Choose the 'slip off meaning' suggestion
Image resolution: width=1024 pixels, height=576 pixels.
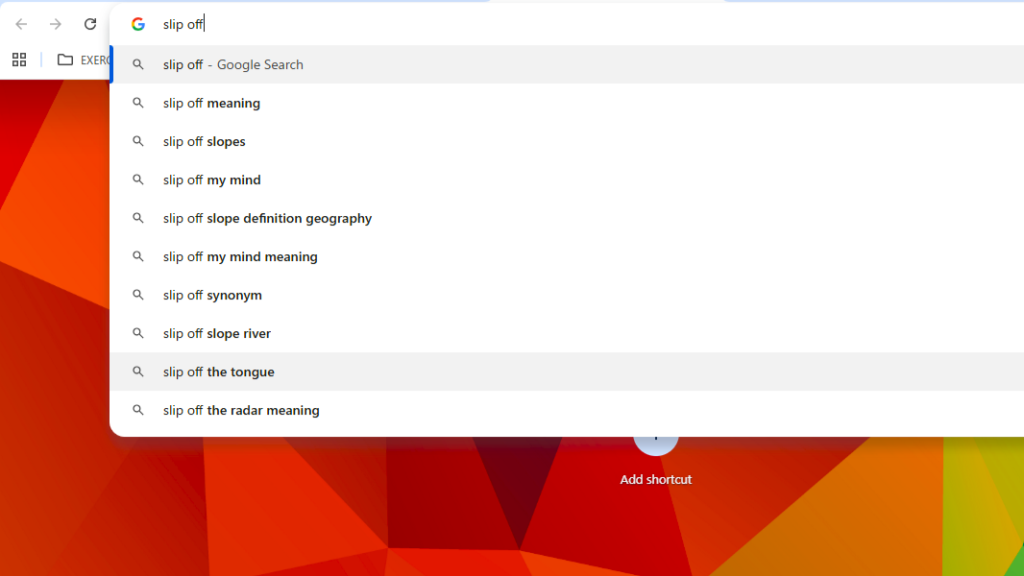click(x=211, y=103)
